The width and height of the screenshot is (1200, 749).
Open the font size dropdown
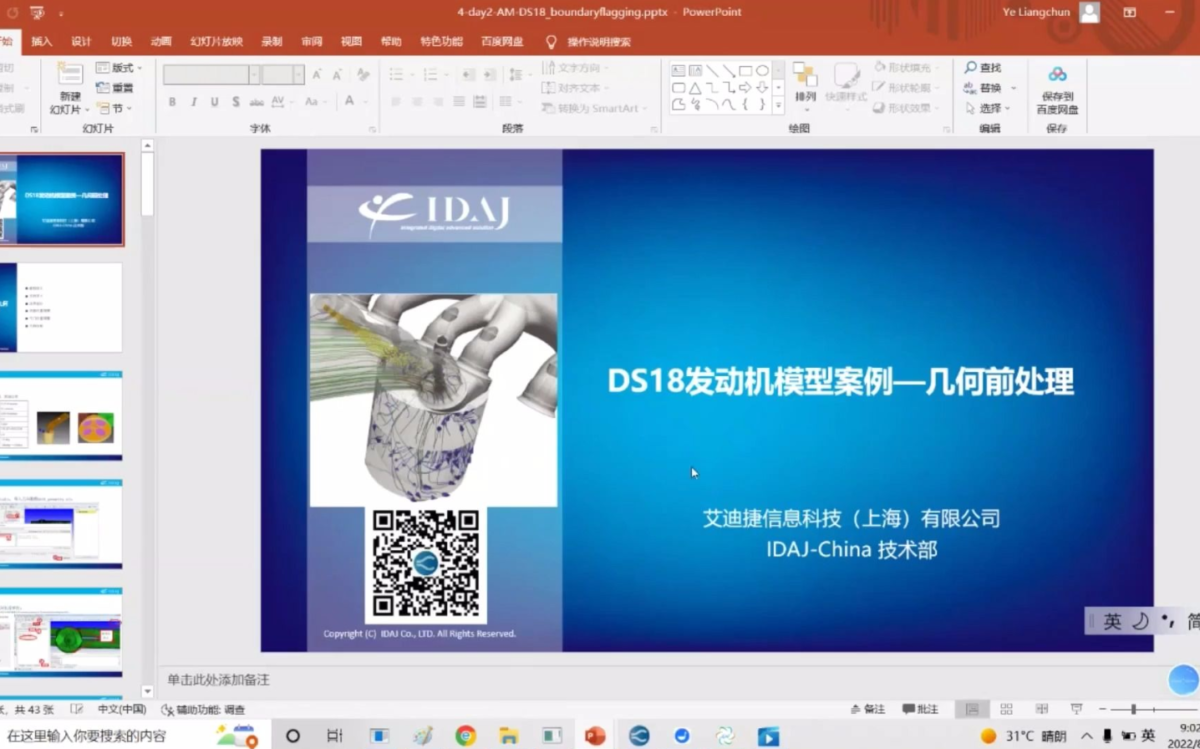299,75
